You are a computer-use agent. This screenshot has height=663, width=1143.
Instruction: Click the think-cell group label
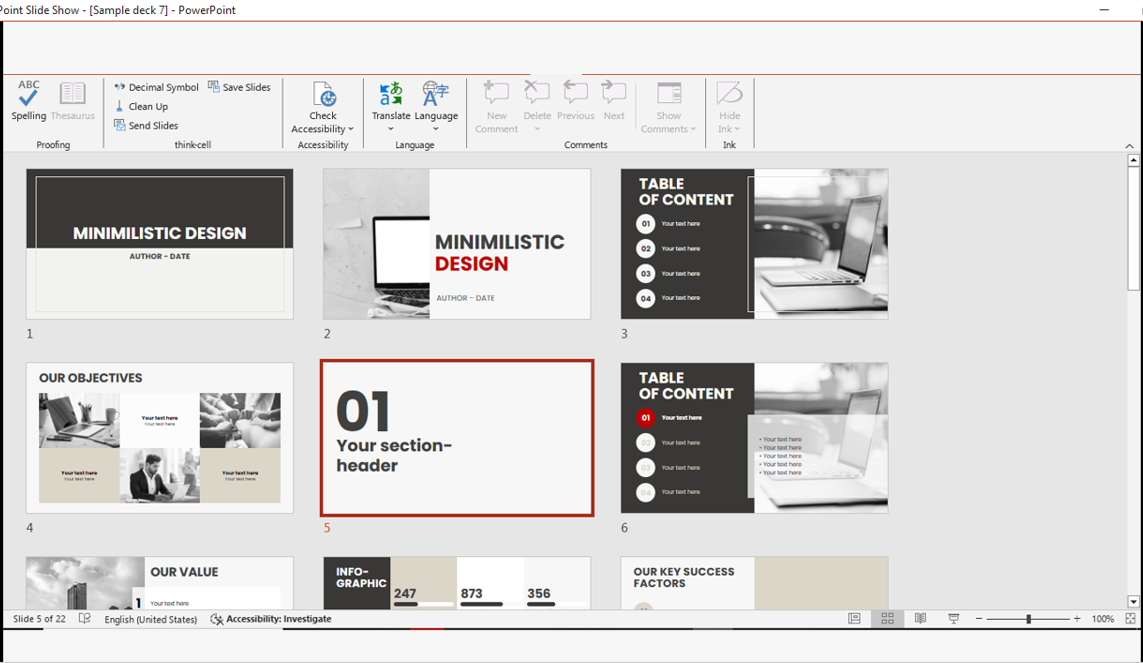192,145
